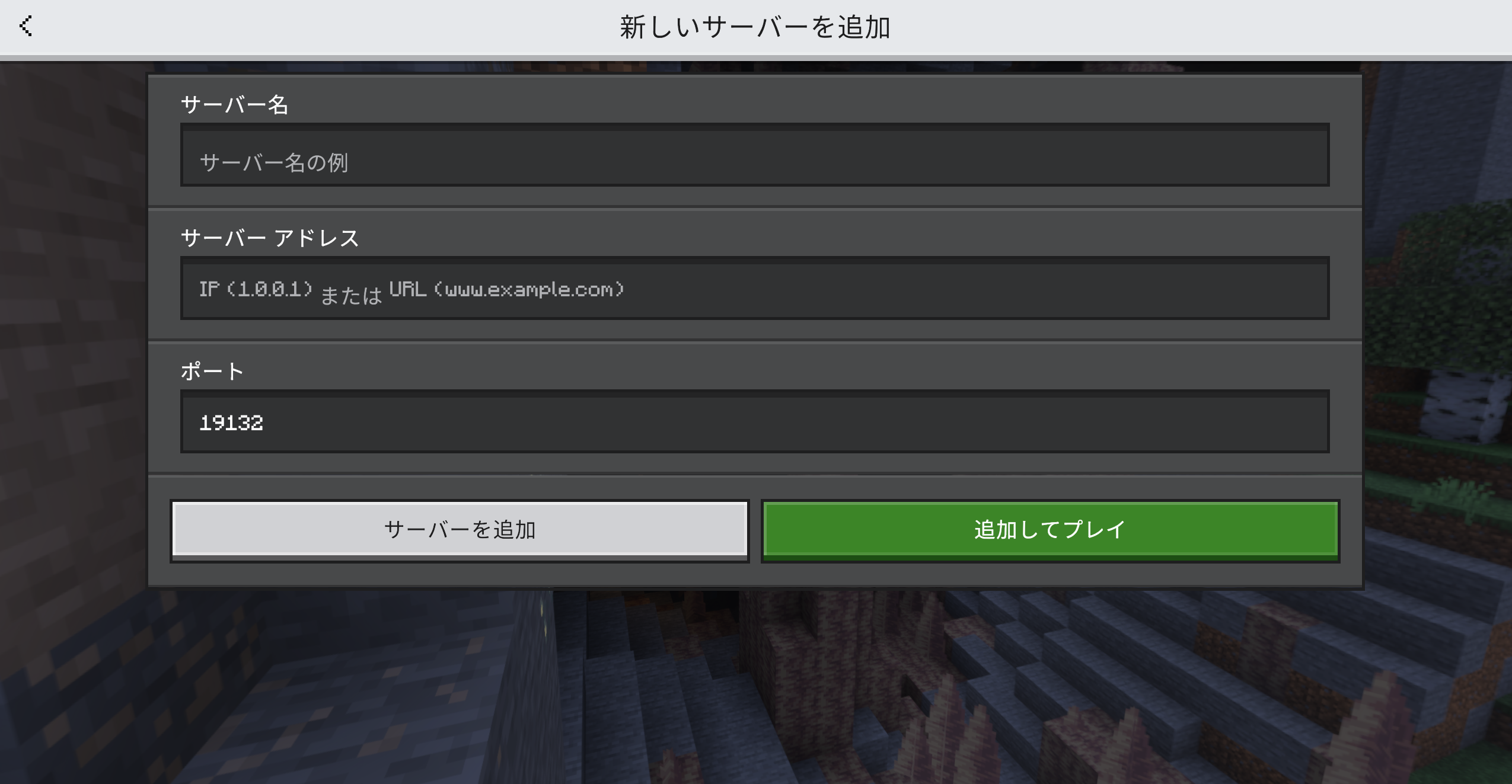Focus the ポート input field
The height and width of the screenshot is (784, 1512).
tap(754, 422)
